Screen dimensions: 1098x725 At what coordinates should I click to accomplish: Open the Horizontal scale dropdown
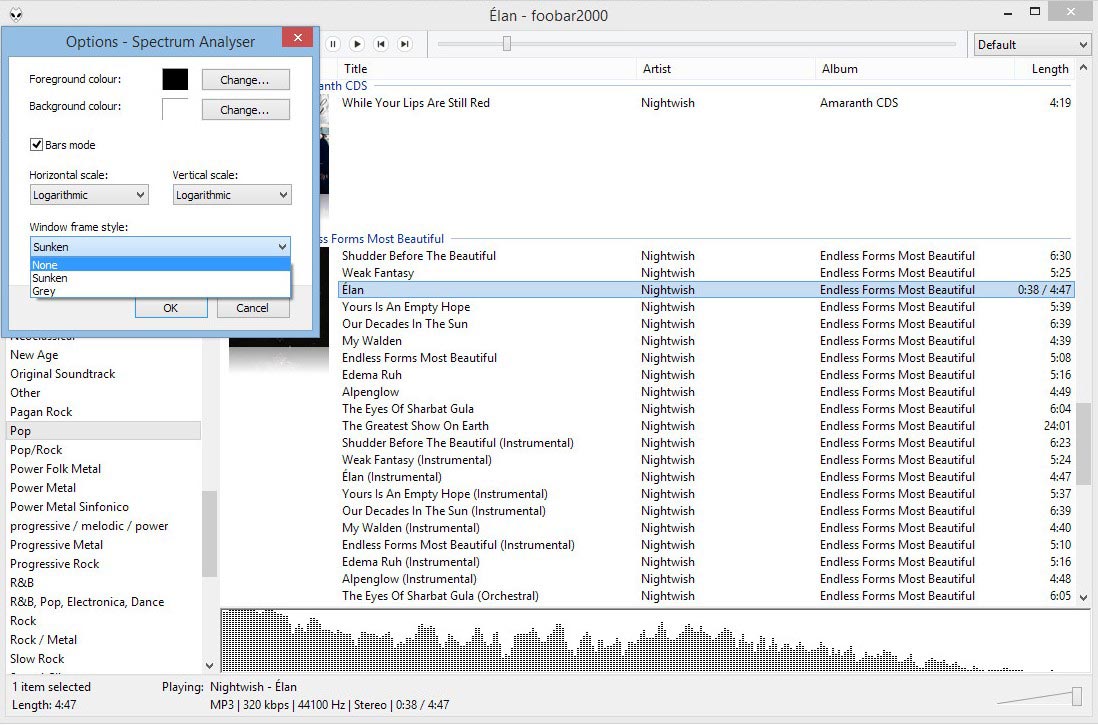88,194
